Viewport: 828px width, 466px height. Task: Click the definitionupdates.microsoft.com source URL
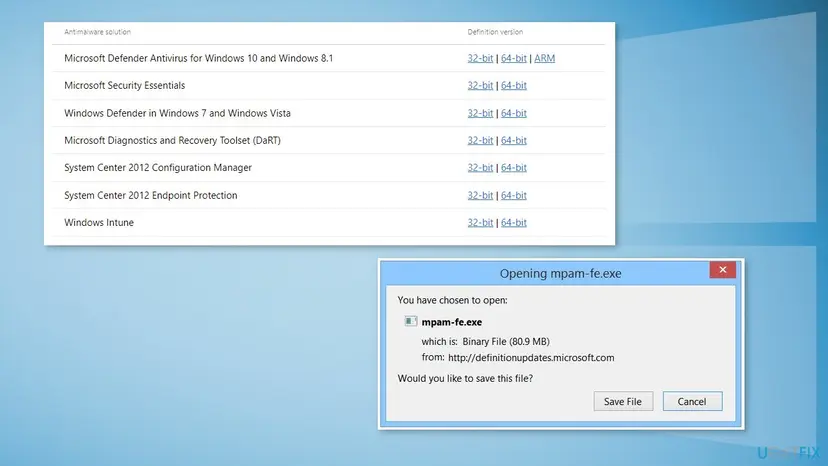pyautogui.click(x=531, y=358)
